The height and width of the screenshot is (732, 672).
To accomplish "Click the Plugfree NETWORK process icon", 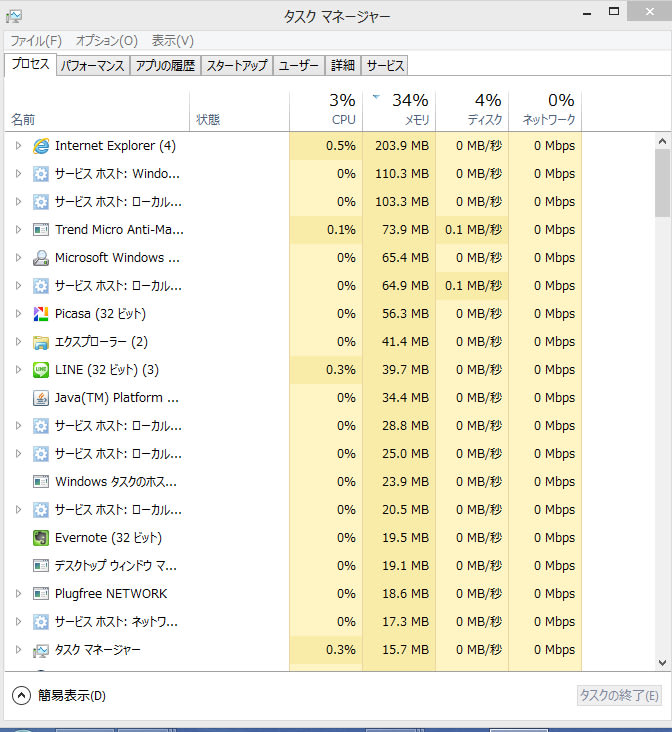I will pos(41,594).
